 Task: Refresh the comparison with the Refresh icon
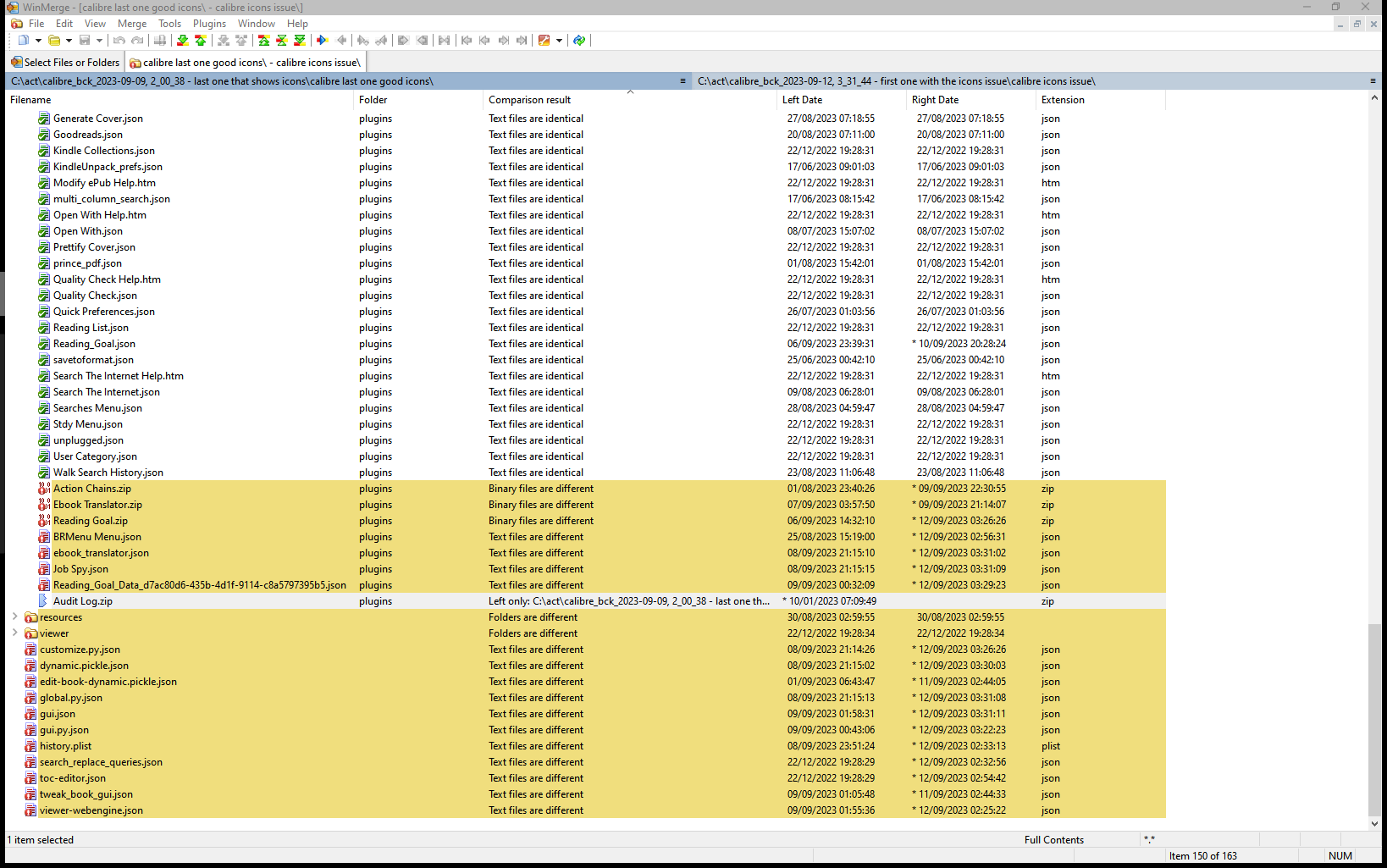(x=579, y=41)
